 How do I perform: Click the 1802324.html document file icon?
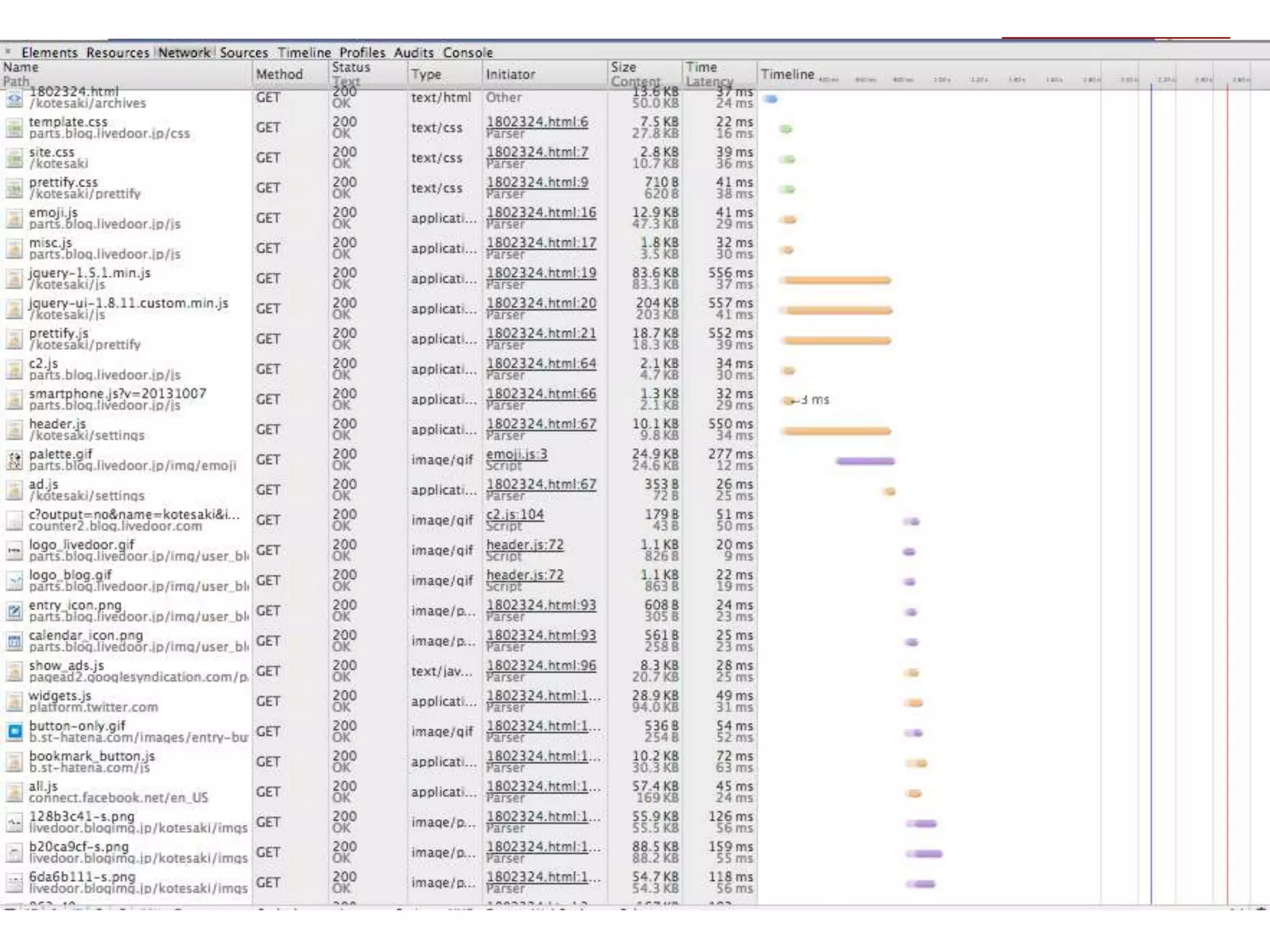tap(14, 99)
